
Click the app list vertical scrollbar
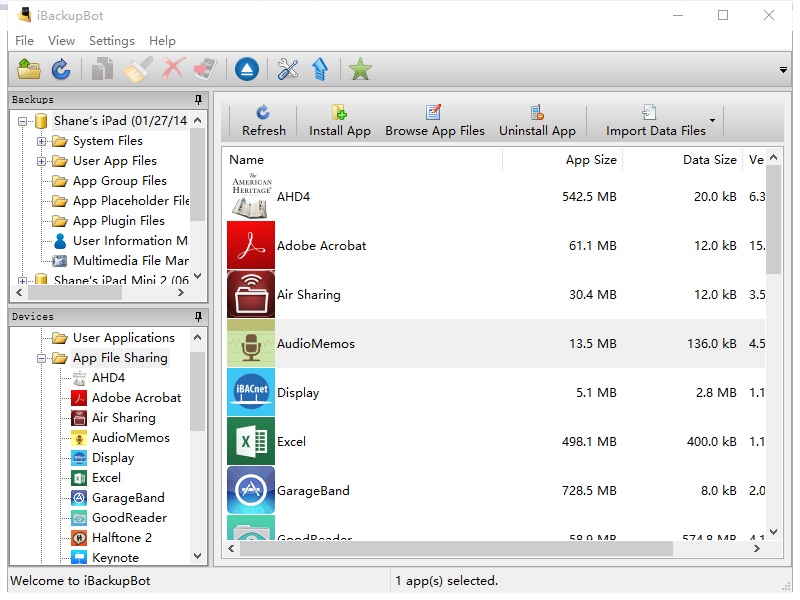click(774, 219)
